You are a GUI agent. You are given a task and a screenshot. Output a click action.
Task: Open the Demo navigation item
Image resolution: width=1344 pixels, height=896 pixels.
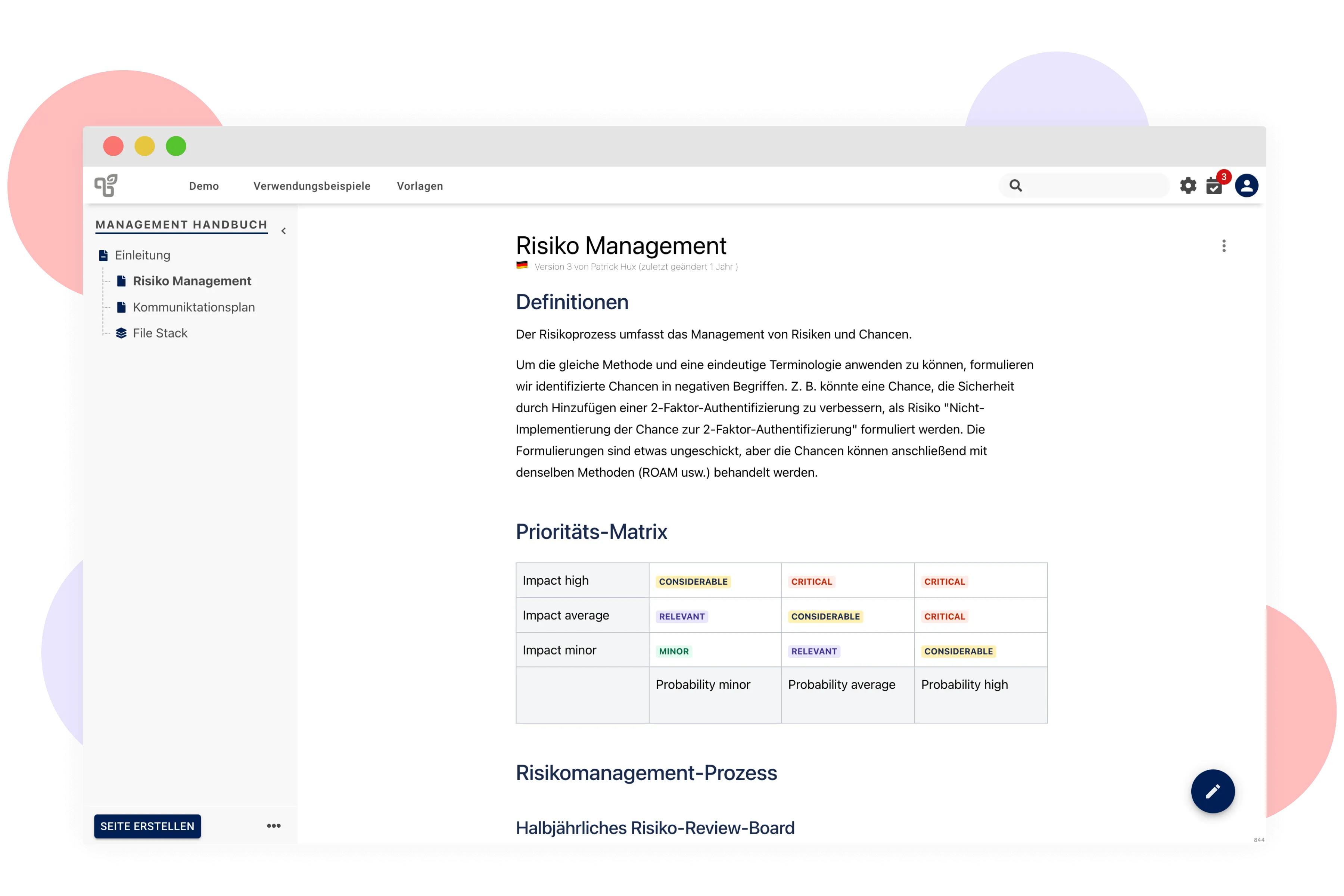(204, 186)
